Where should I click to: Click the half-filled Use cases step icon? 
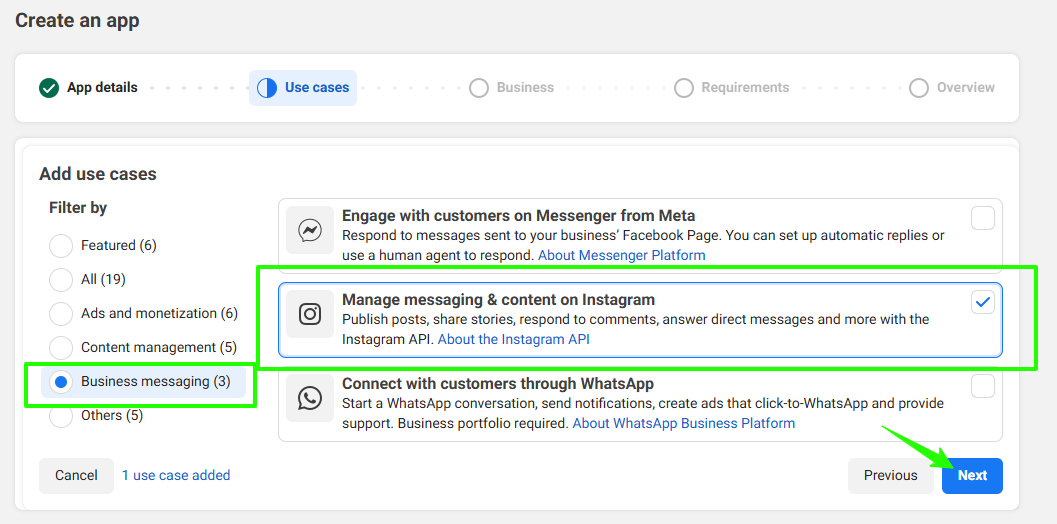tap(267, 88)
